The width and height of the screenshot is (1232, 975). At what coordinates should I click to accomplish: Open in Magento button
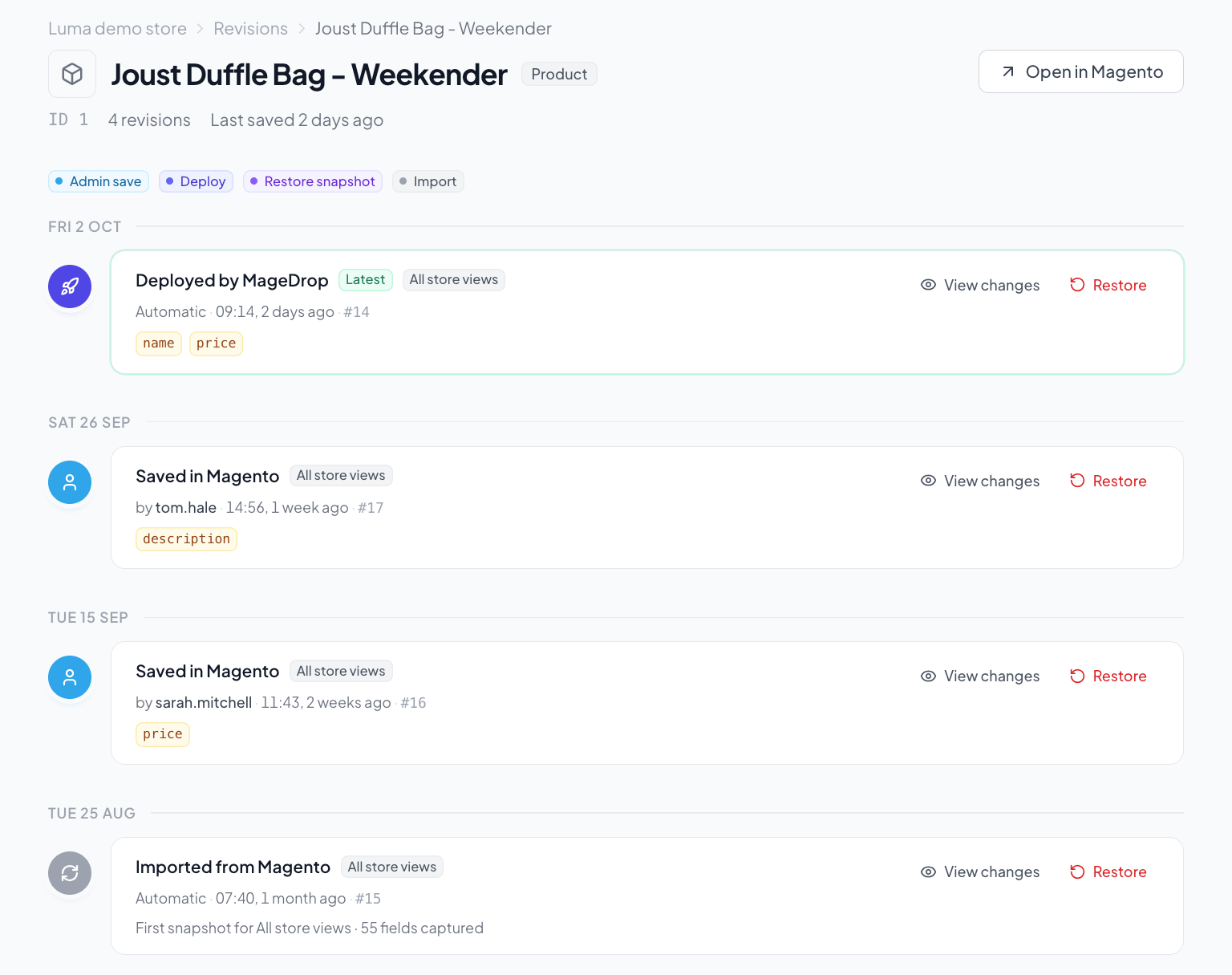[x=1080, y=71]
